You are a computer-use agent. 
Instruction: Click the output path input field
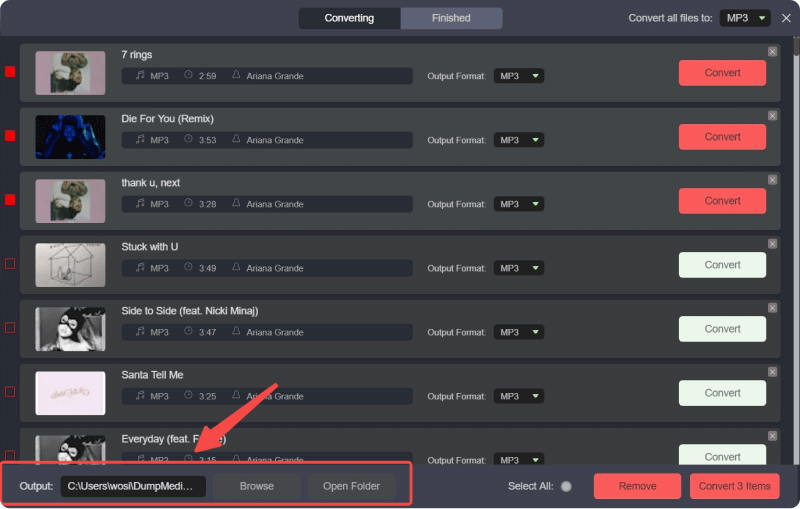click(x=133, y=487)
